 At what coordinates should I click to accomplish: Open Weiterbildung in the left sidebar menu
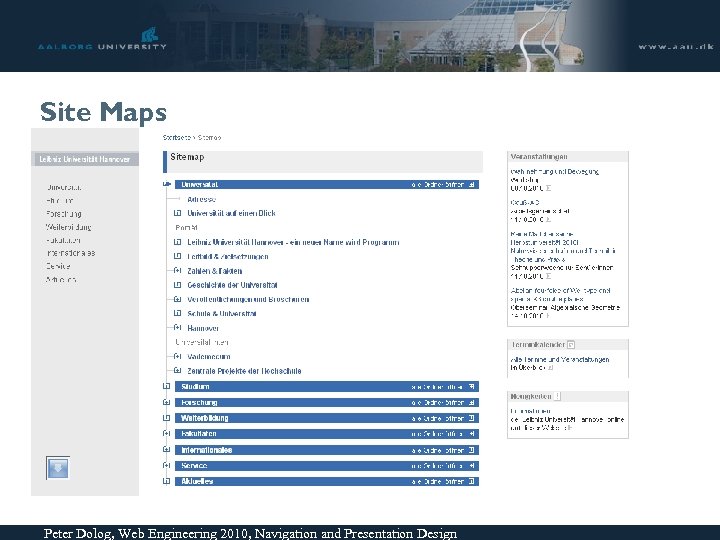point(68,227)
